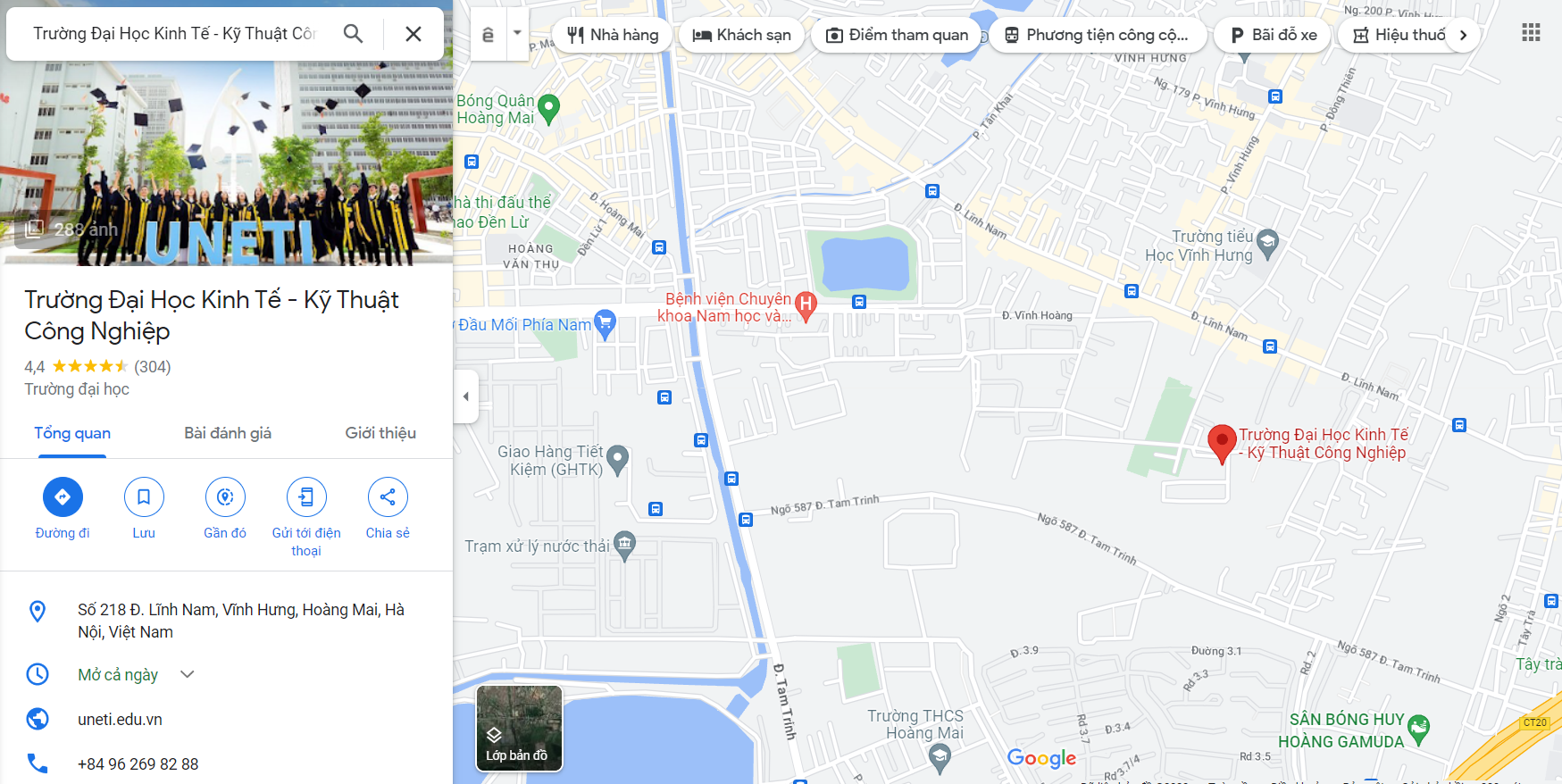Expand the Mở cả ngày hours dropdown
Image resolution: width=1562 pixels, height=784 pixels.
(188, 674)
